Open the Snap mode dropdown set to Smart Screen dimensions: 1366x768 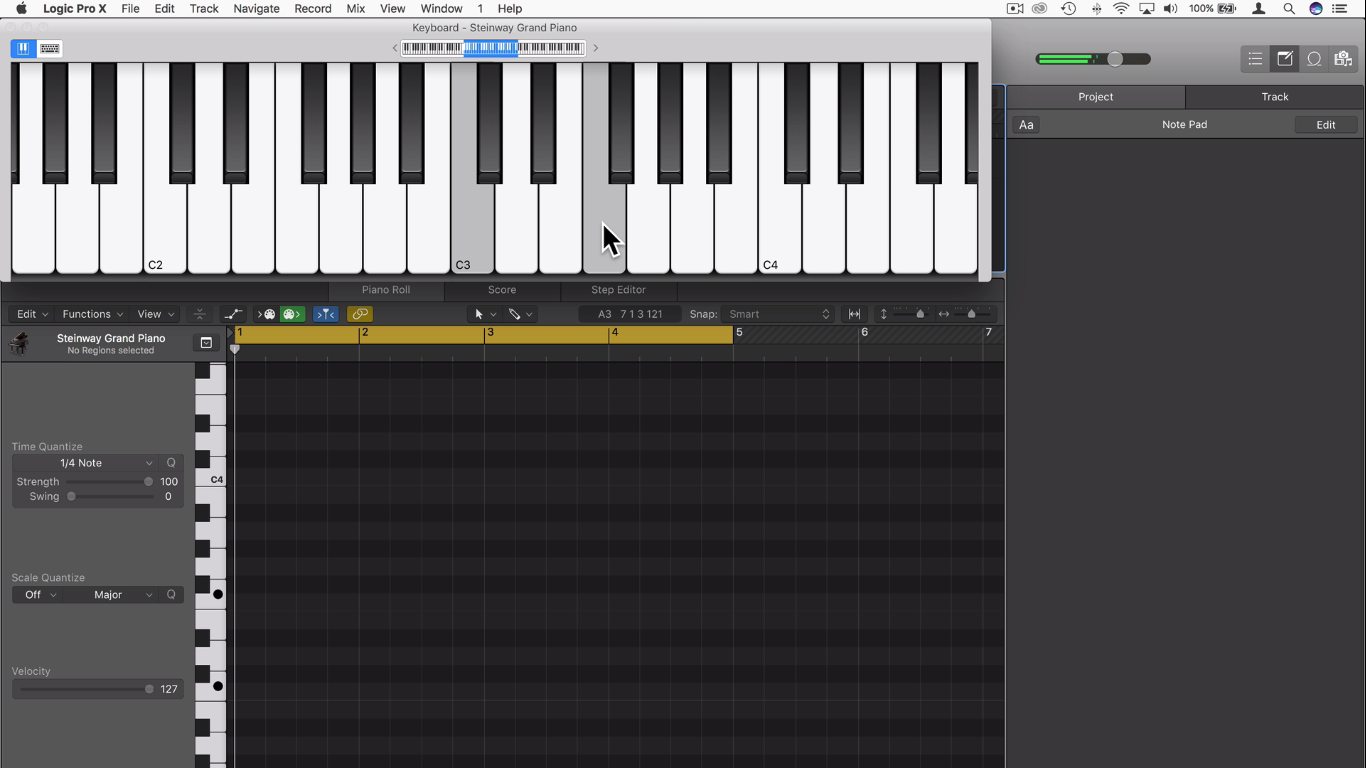[x=779, y=314]
